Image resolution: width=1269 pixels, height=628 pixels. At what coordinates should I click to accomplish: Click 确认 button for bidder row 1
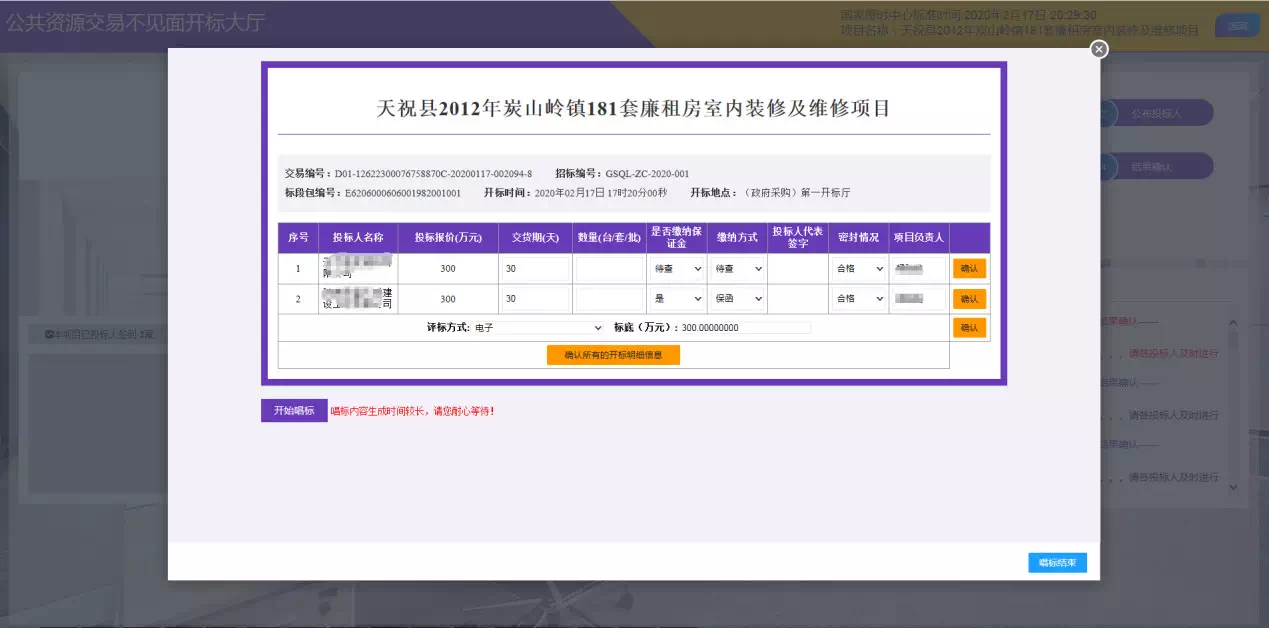tap(969, 268)
